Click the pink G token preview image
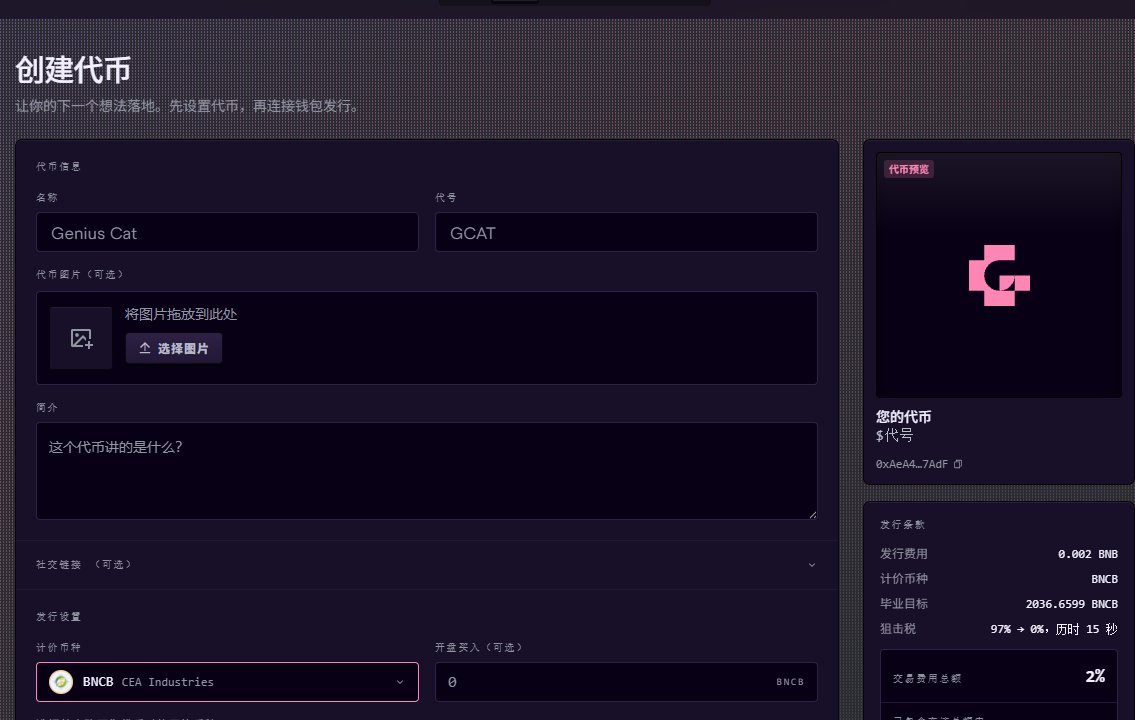The width and height of the screenshot is (1135, 720). tap(999, 275)
